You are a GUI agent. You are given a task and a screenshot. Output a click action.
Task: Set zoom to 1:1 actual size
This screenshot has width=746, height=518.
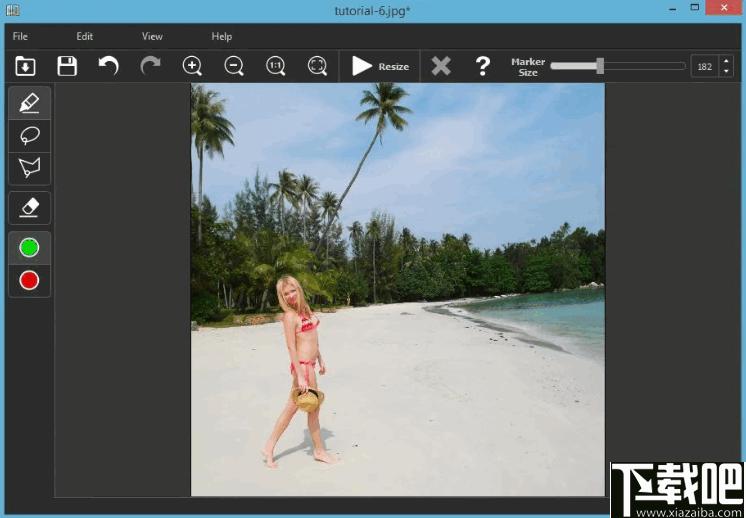coord(276,67)
